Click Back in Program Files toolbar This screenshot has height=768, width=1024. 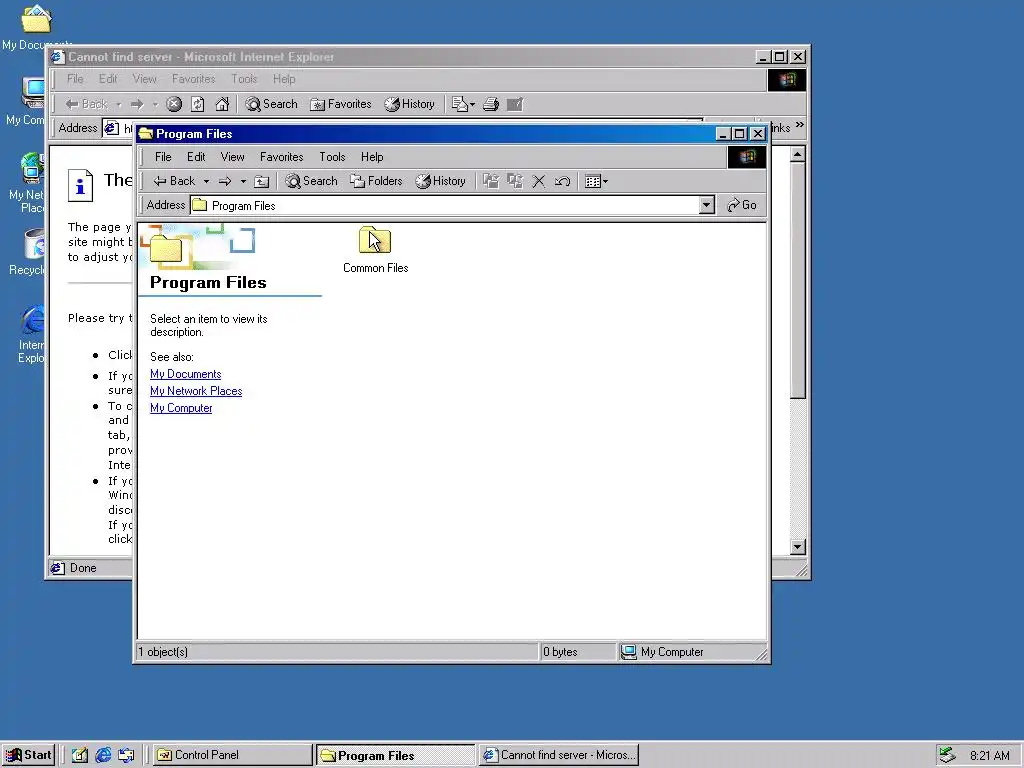(x=174, y=181)
